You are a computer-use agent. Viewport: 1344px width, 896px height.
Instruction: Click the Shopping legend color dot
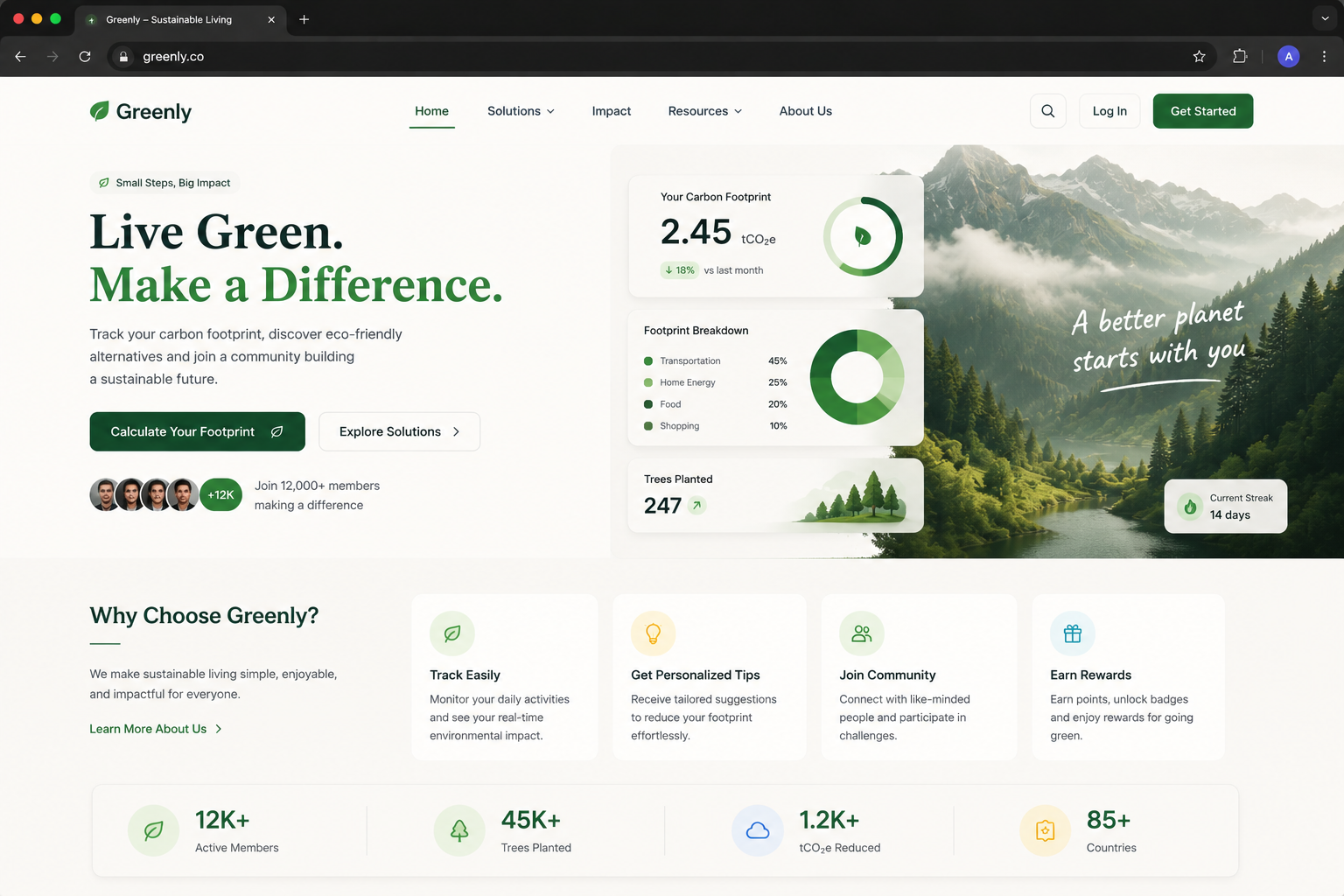[648, 426]
